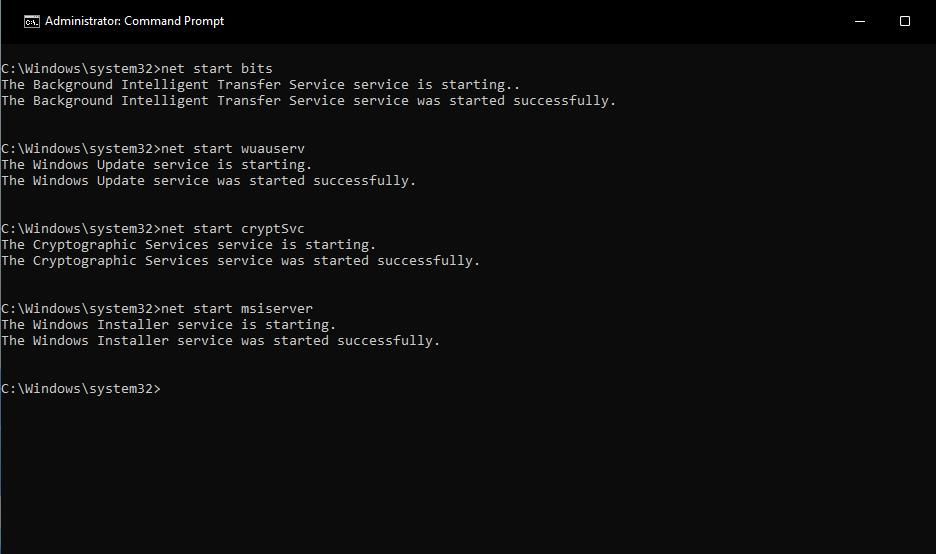This screenshot has width=936, height=554.
Task: Click the prompt path before "net start bits"
Action: tap(80, 69)
